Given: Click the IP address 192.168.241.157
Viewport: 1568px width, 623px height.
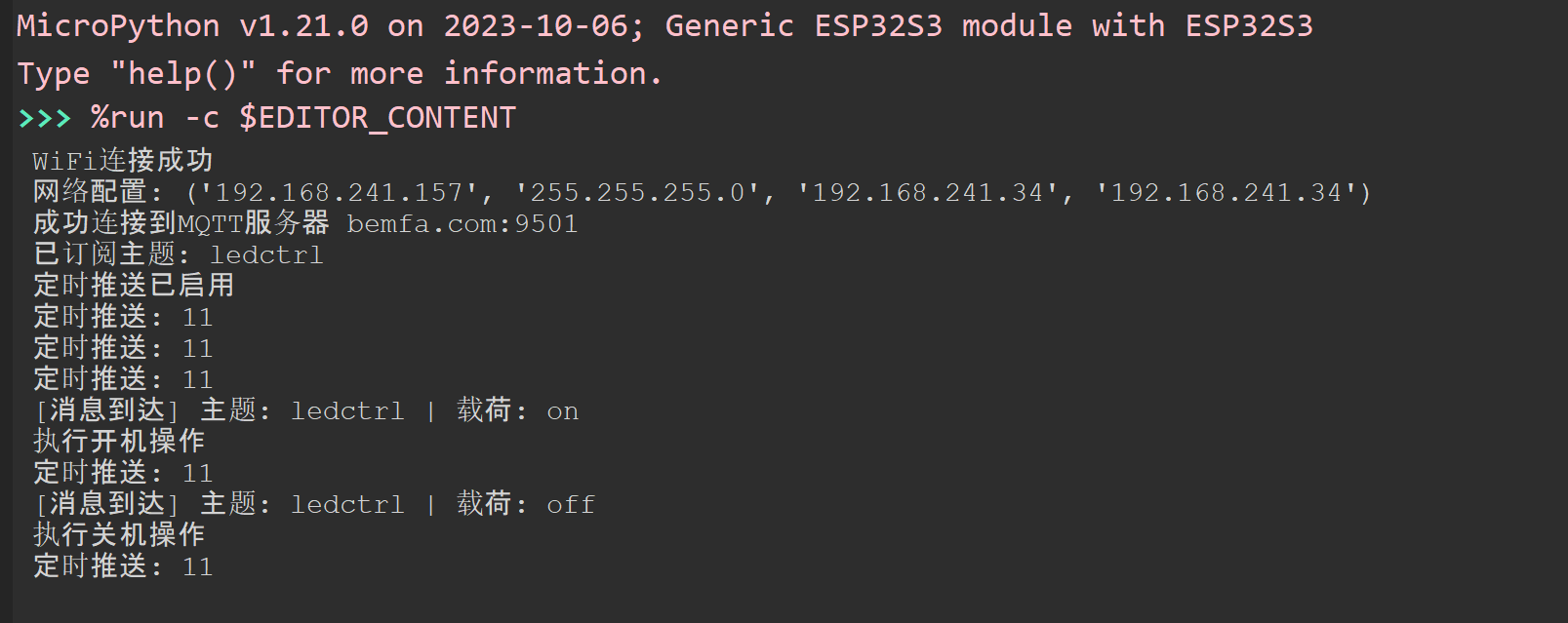Looking at the screenshot, I should (339, 192).
